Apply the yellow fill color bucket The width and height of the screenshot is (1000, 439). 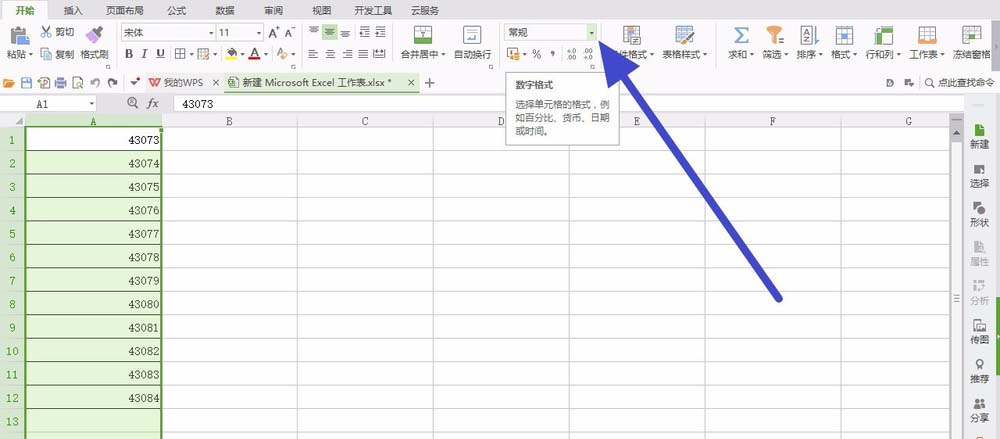point(232,54)
